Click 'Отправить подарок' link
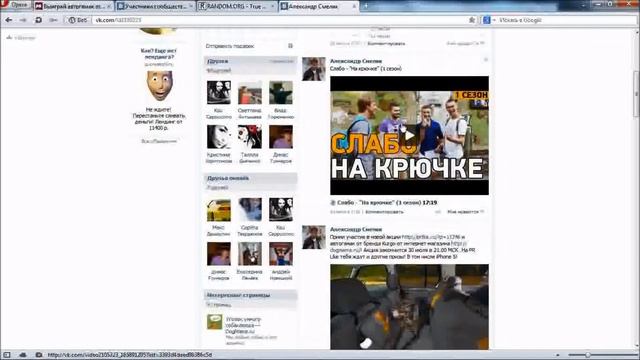Image resolution: width=640 pixels, height=360 pixels. [230, 46]
